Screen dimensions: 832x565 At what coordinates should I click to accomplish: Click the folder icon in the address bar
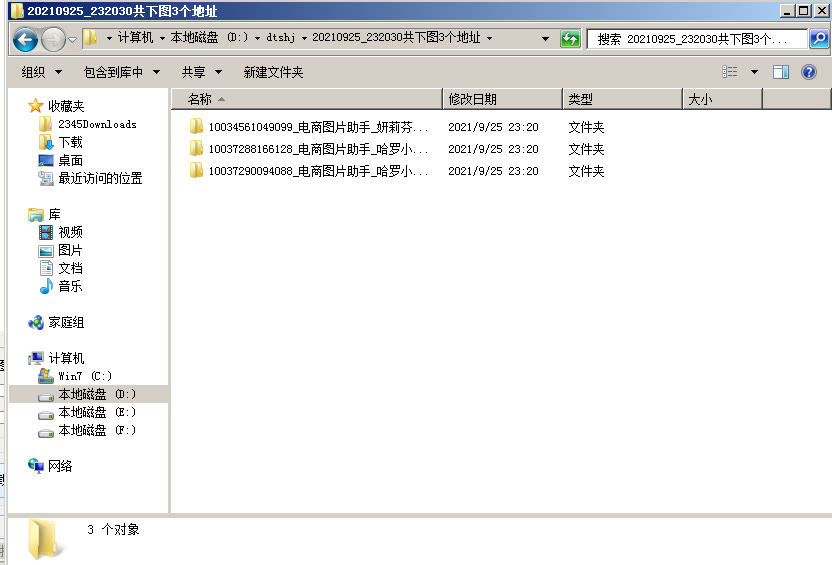point(91,38)
